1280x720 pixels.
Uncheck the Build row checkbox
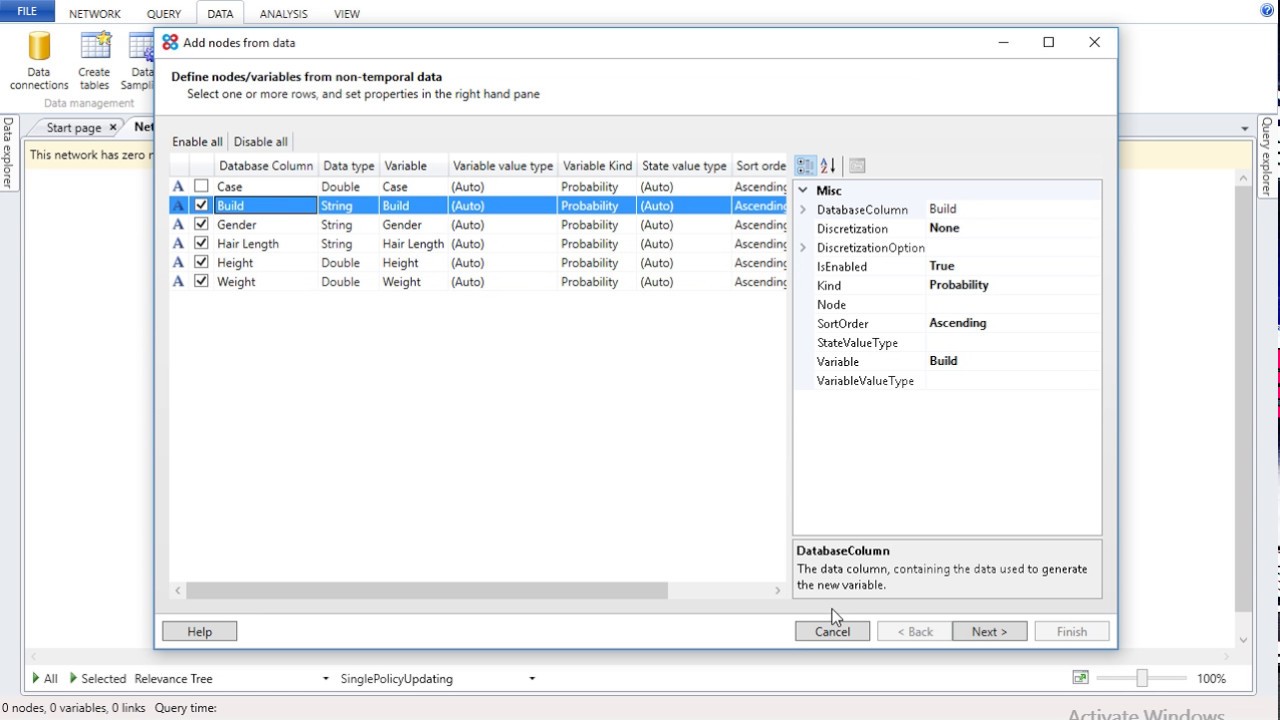pos(201,206)
